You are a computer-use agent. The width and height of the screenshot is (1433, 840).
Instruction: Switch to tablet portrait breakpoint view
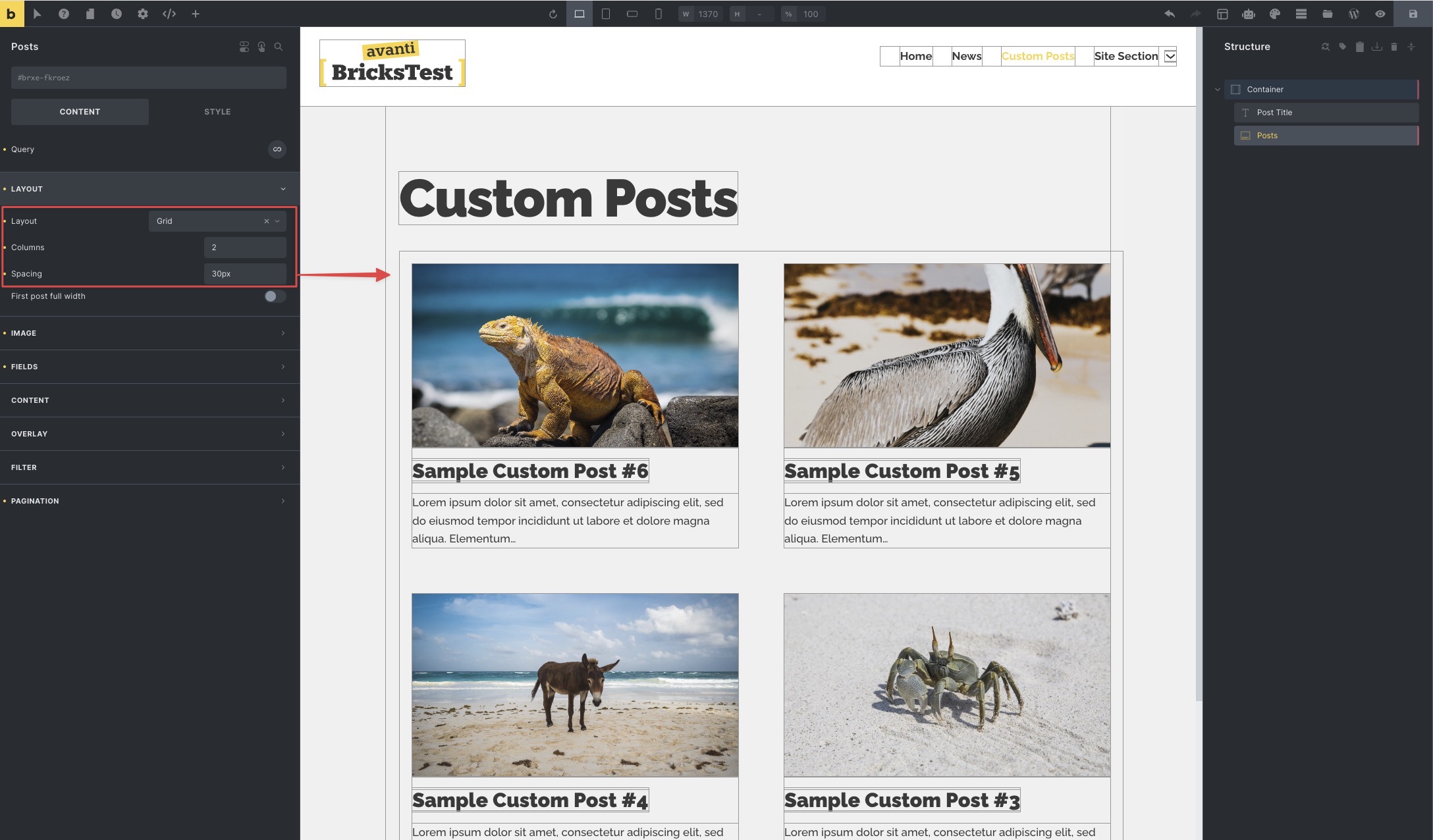[x=606, y=14]
